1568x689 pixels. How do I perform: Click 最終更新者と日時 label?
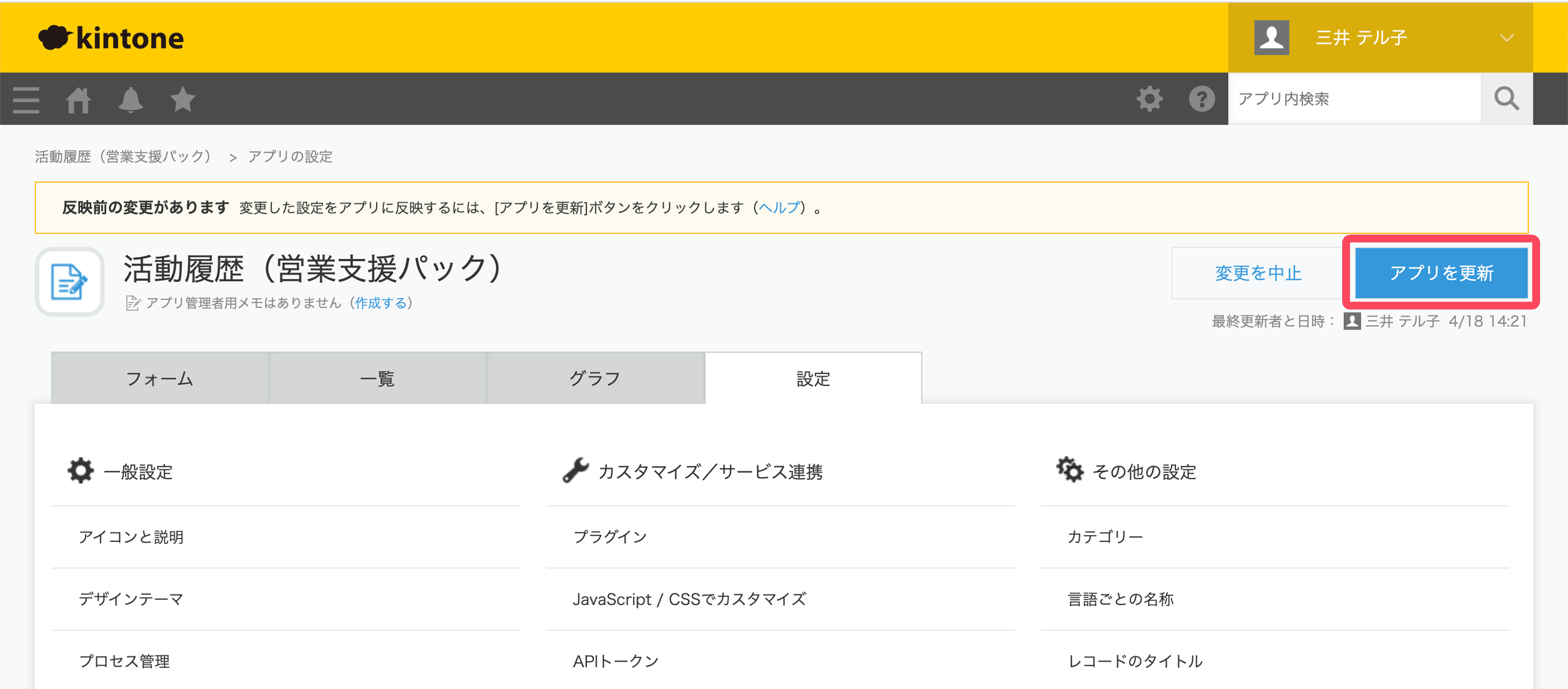coord(1274,321)
